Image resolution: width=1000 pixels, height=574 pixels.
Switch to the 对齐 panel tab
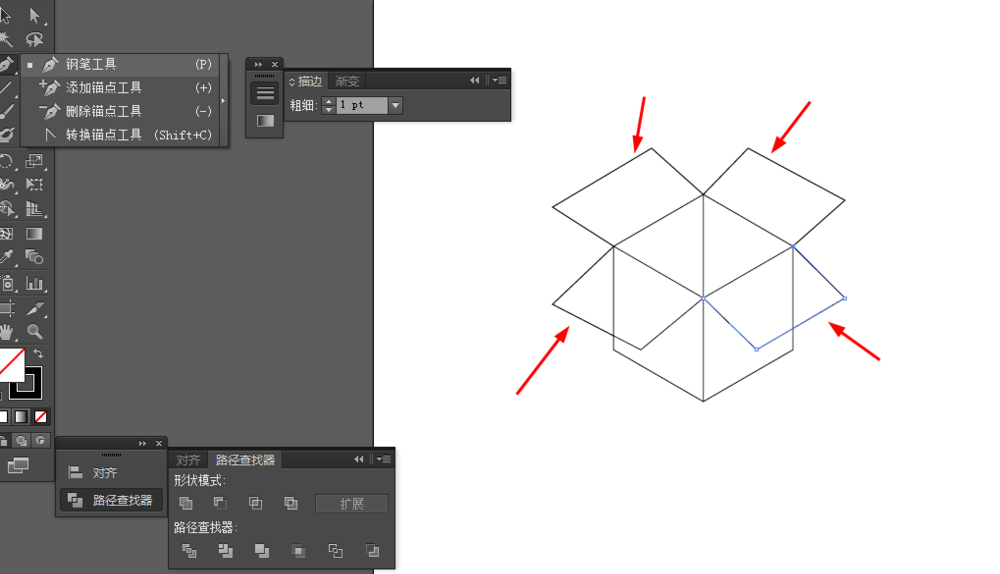(188, 460)
